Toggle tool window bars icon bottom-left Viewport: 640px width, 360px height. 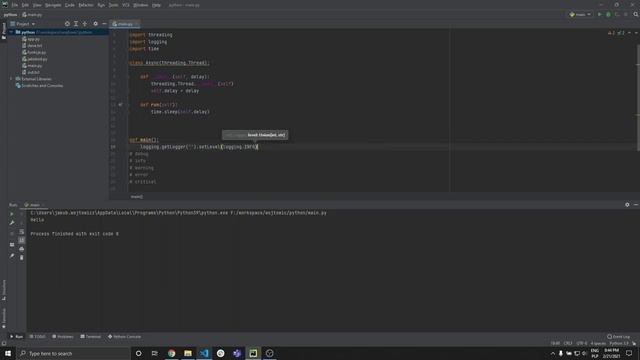(4, 344)
